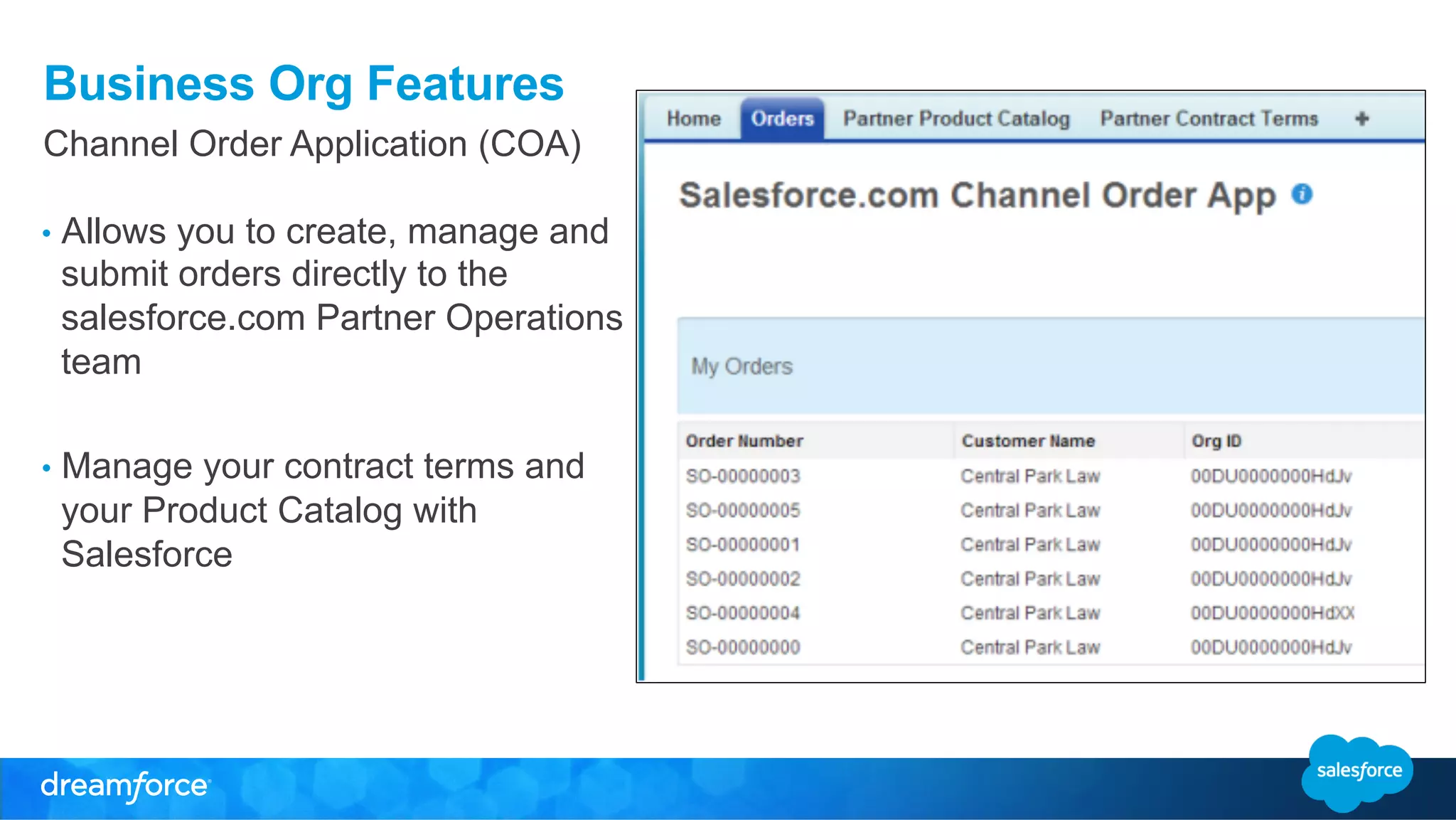This screenshot has height=820, width=1456.
Task: Click Central Park Law in SO-00000005 row
Action: 1030,510
